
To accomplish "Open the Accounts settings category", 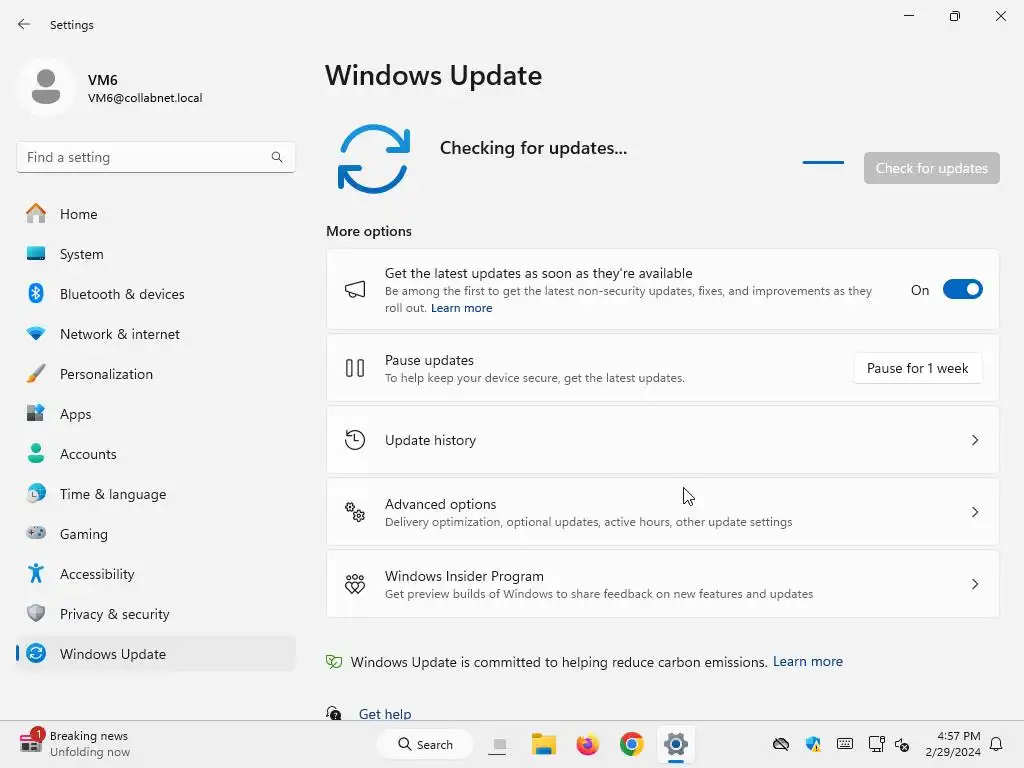I will (155, 453).
